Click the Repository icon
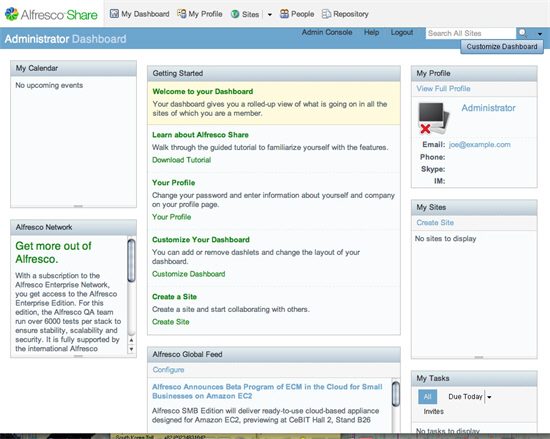This screenshot has width=550, height=439. coord(326,14)
